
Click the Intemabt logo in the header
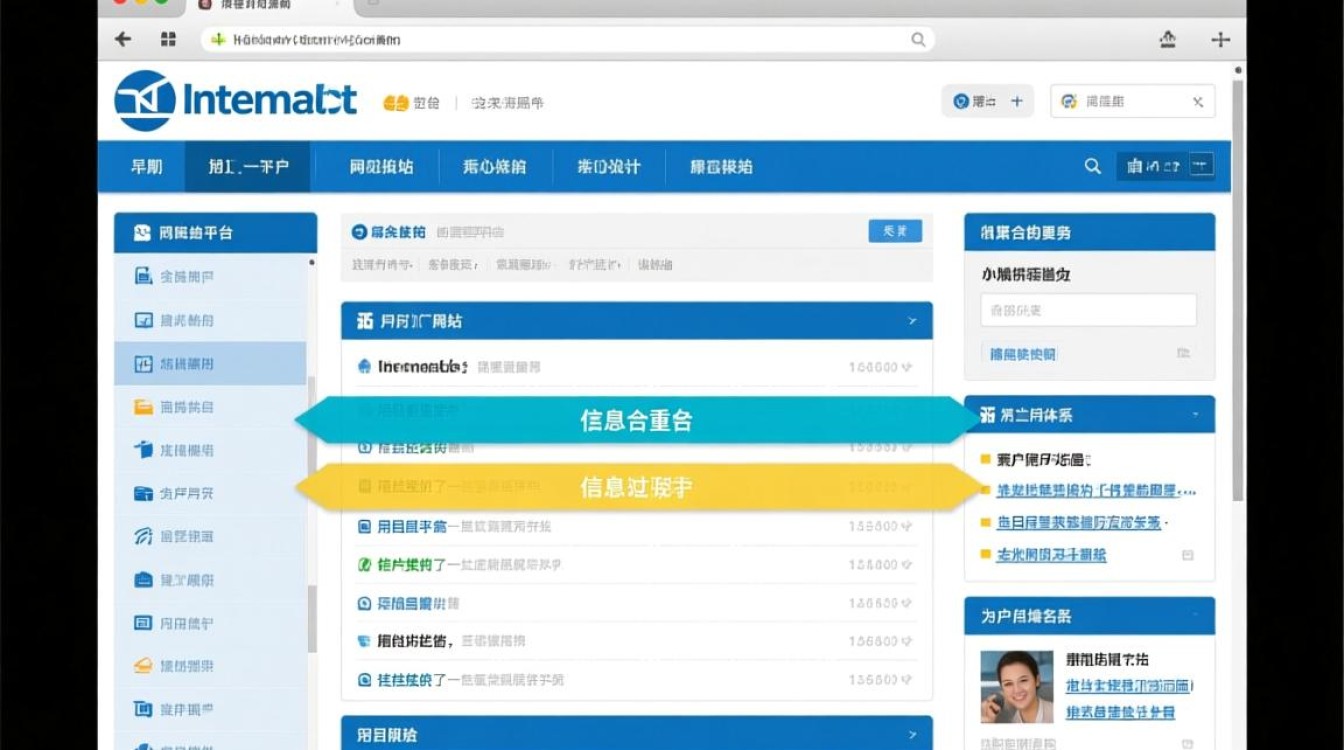[x=235, y=99]
